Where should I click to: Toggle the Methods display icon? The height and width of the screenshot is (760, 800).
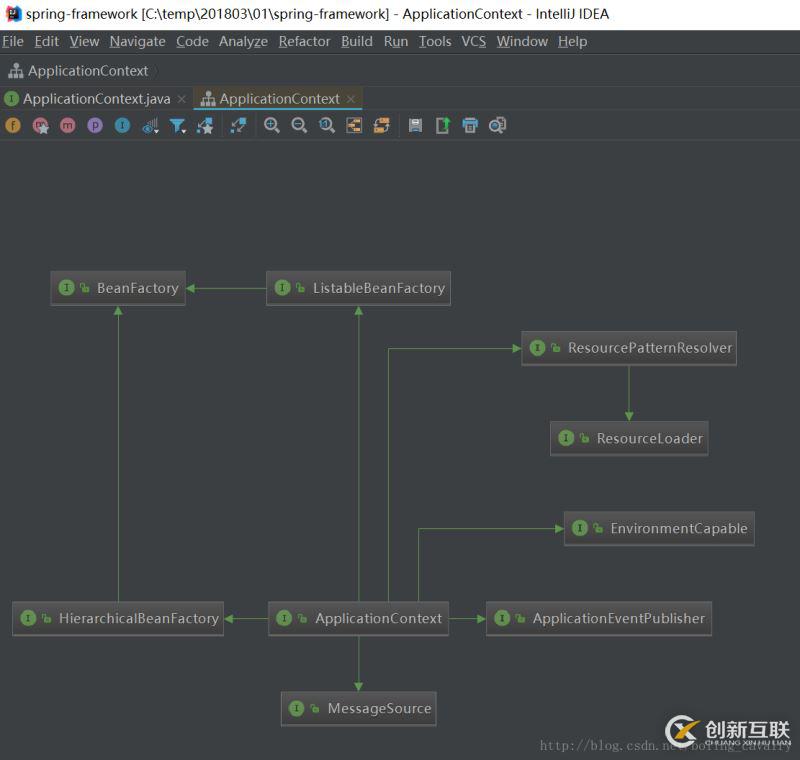(67, 125)
